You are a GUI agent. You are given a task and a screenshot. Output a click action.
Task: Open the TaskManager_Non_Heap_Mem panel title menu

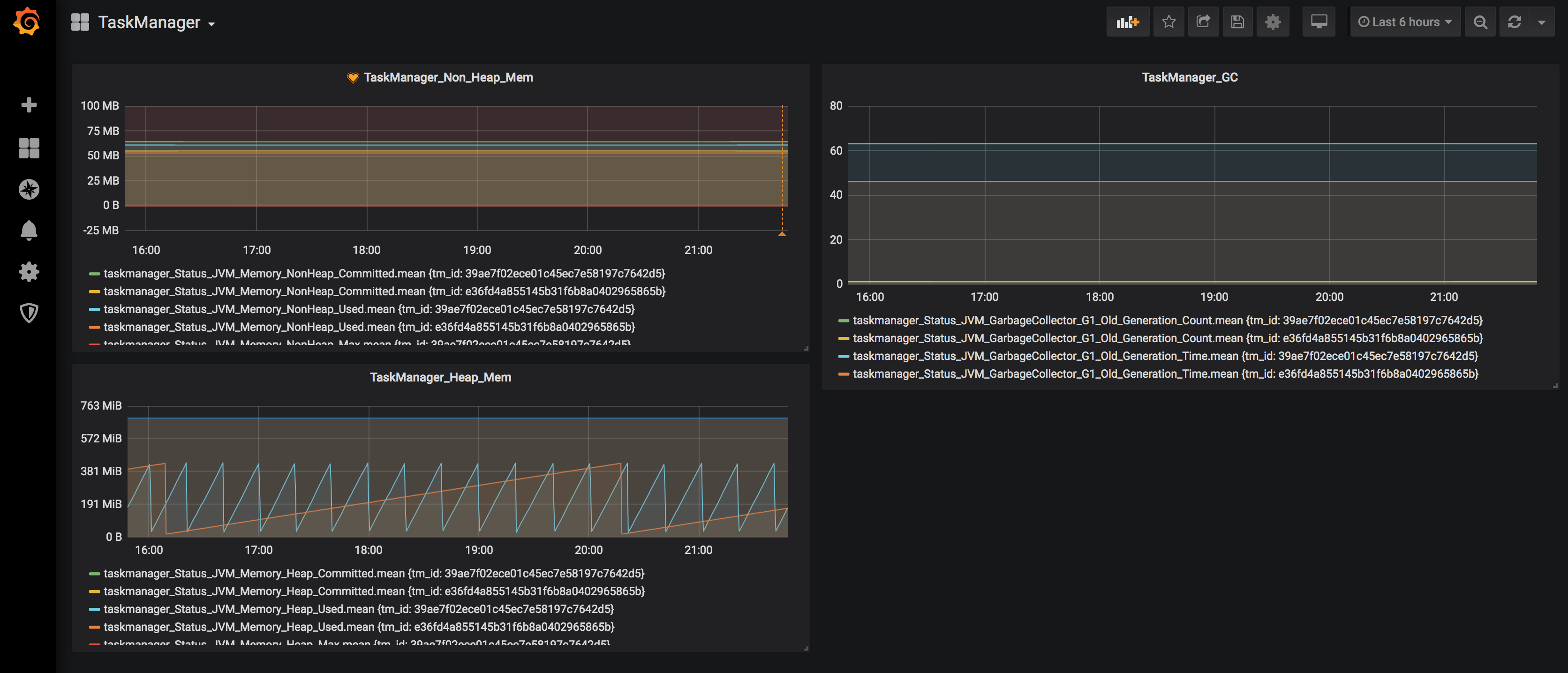[x=448, y=77]
